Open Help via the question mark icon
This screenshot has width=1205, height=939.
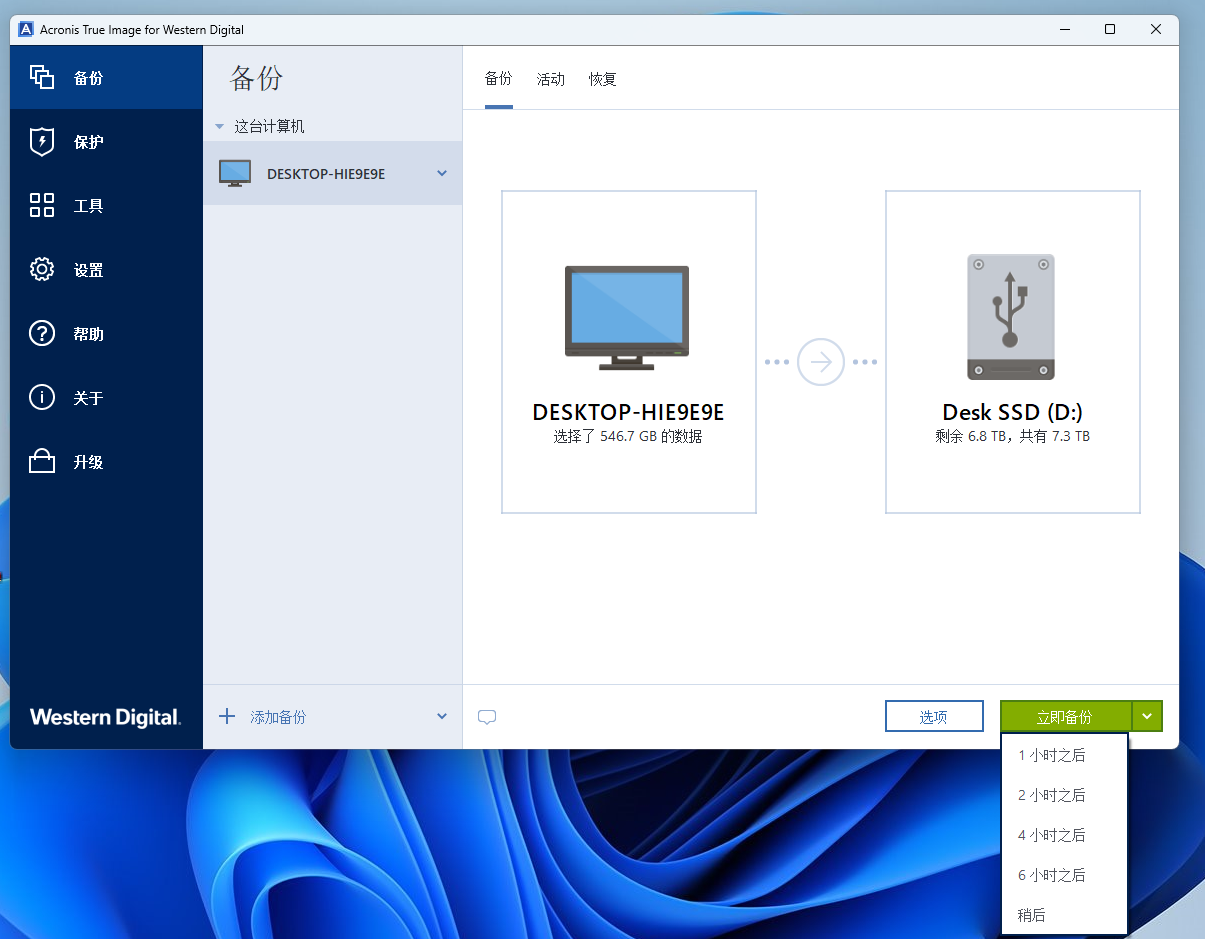[x=41, y=334]
